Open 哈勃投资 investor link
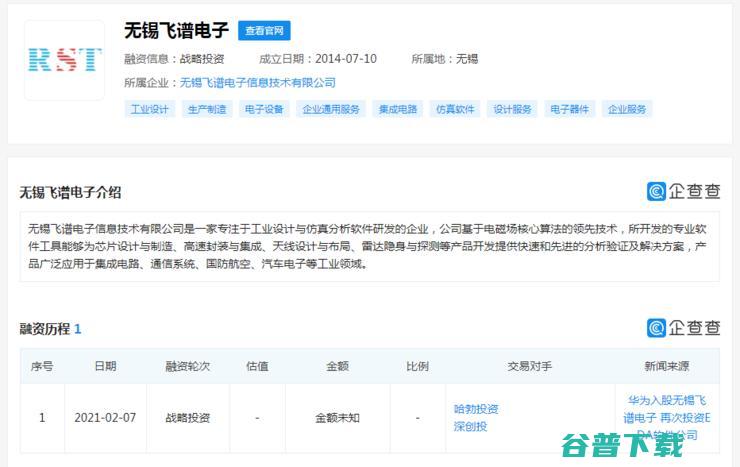 point(476,409)
